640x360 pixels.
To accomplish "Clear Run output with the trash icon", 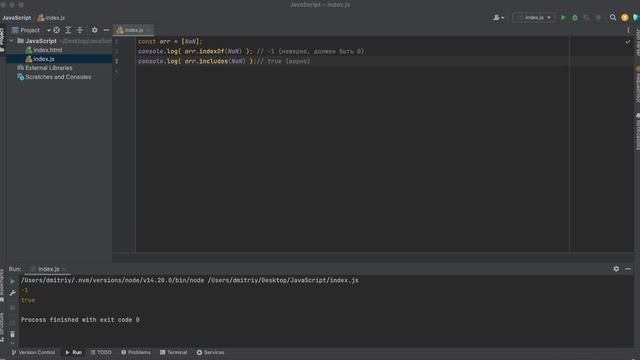I will [12, 334].
